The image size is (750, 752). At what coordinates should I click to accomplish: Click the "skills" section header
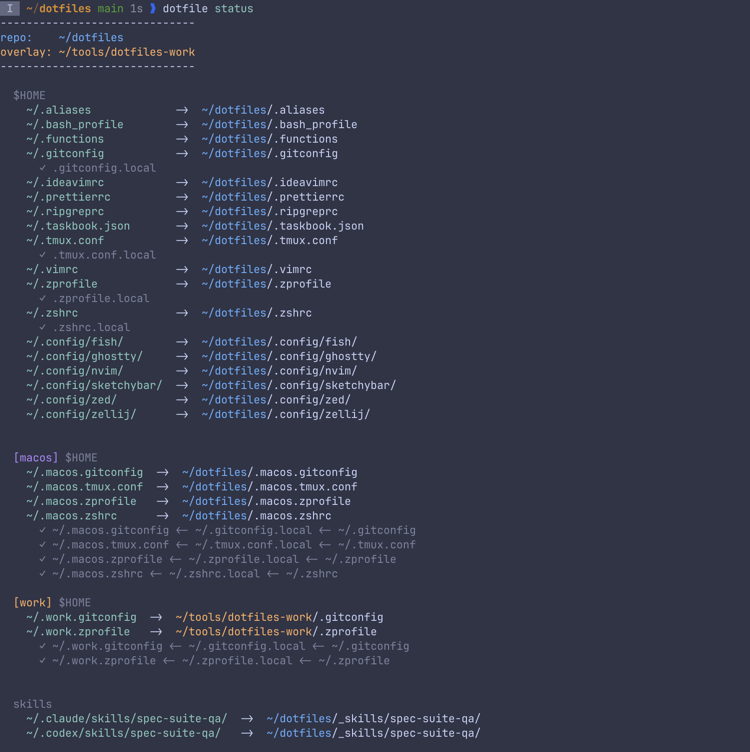[33, 704]
